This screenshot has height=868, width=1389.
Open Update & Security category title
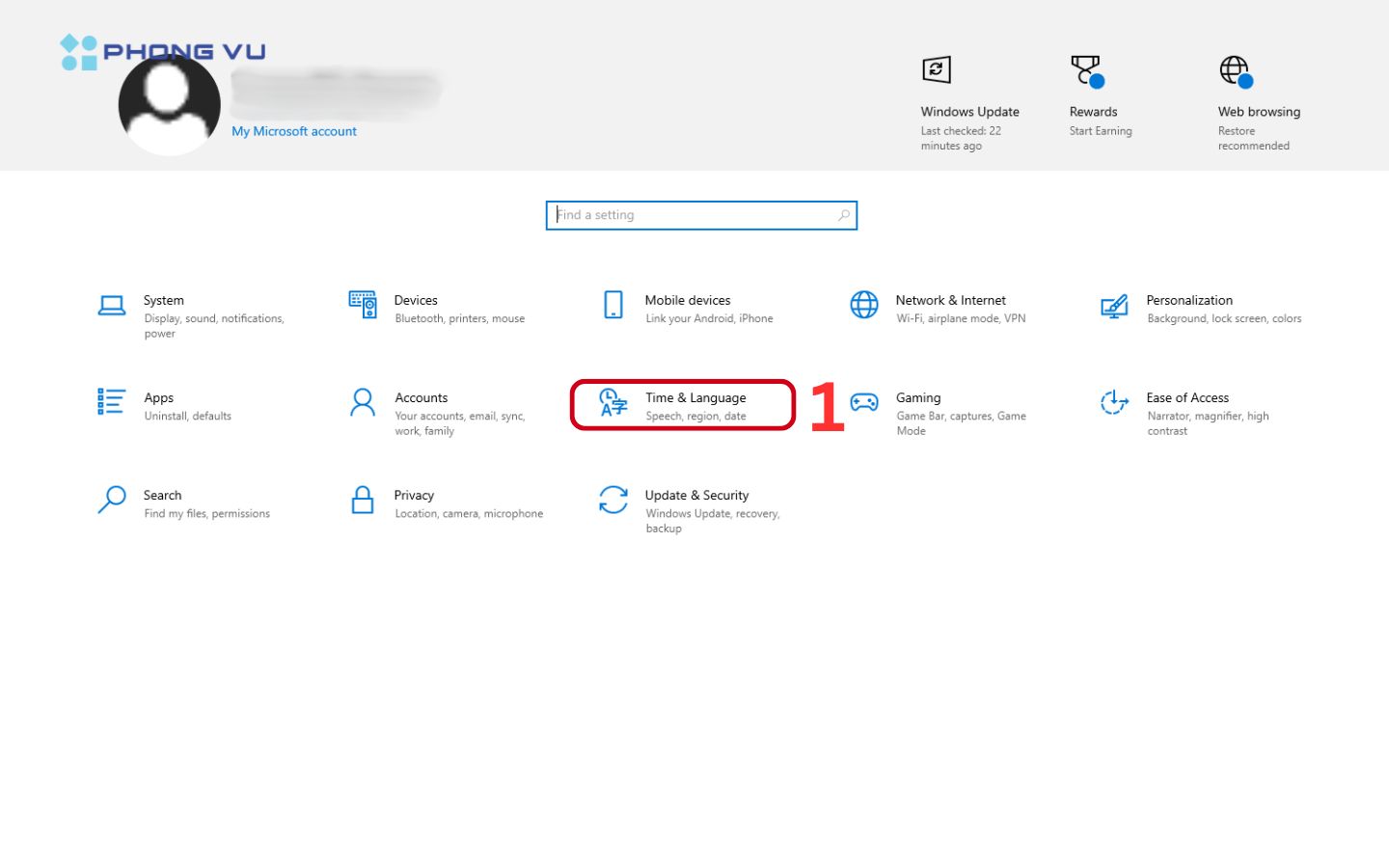(696, 495)
